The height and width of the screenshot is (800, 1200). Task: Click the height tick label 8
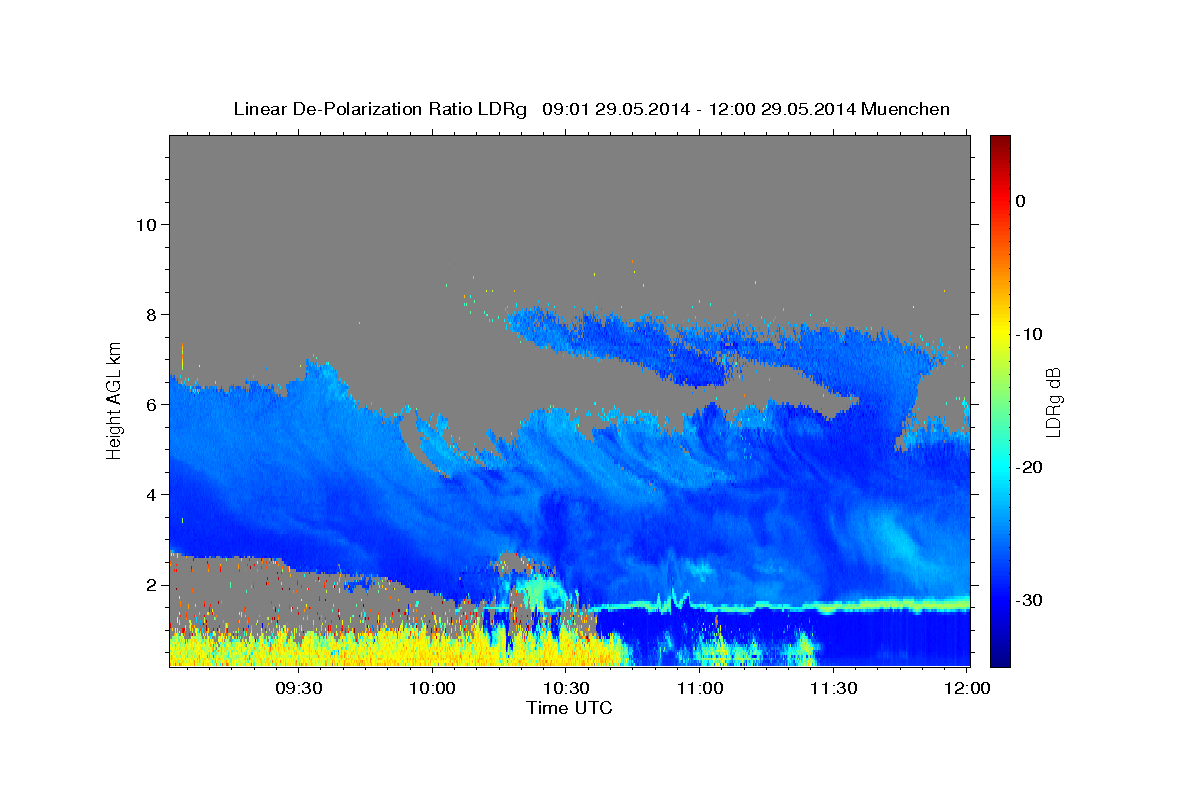click(x=150, y=314)
